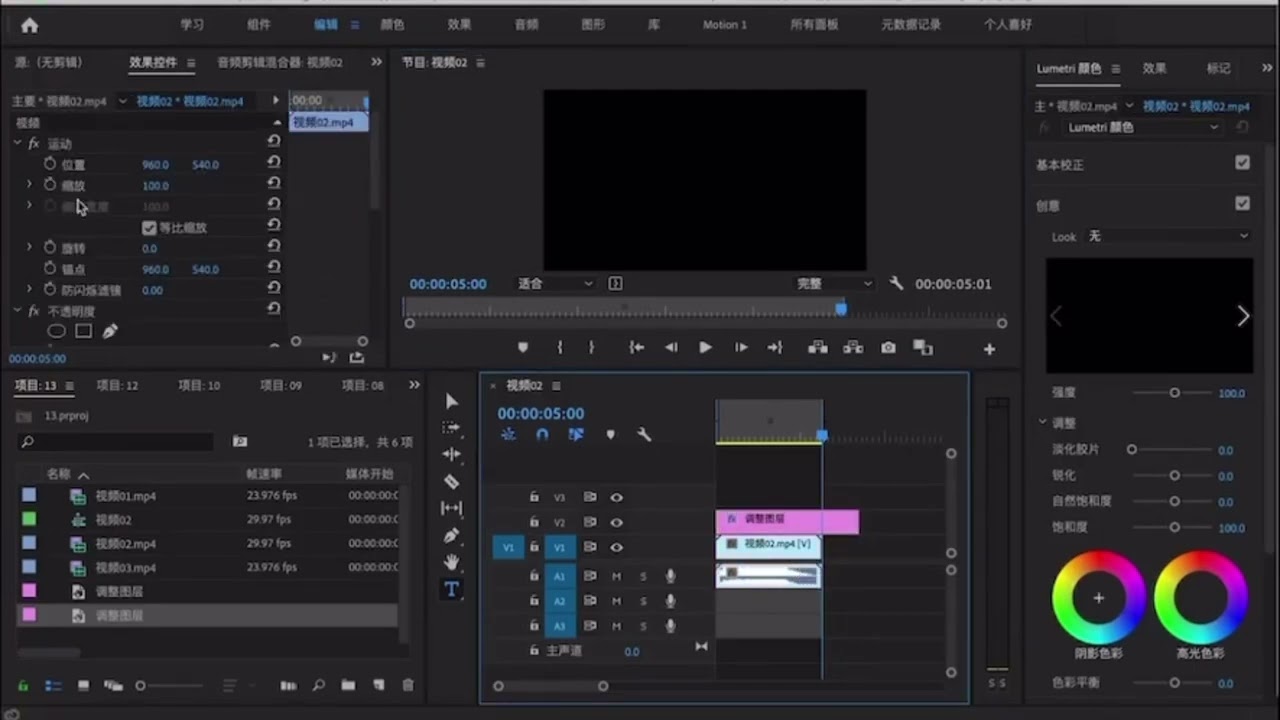Screen dimensions: 1280x720
Task: Step forward one frame
Action: (x=740, y=347)
